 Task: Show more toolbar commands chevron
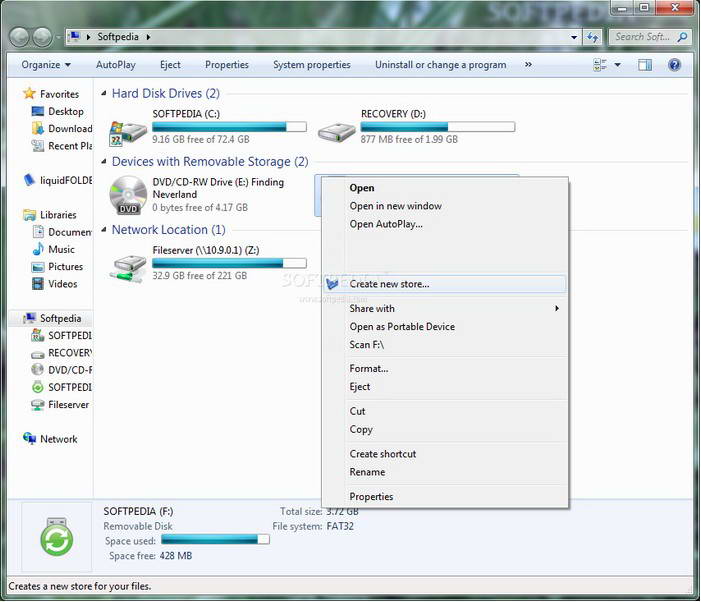(x=528, y=64)
